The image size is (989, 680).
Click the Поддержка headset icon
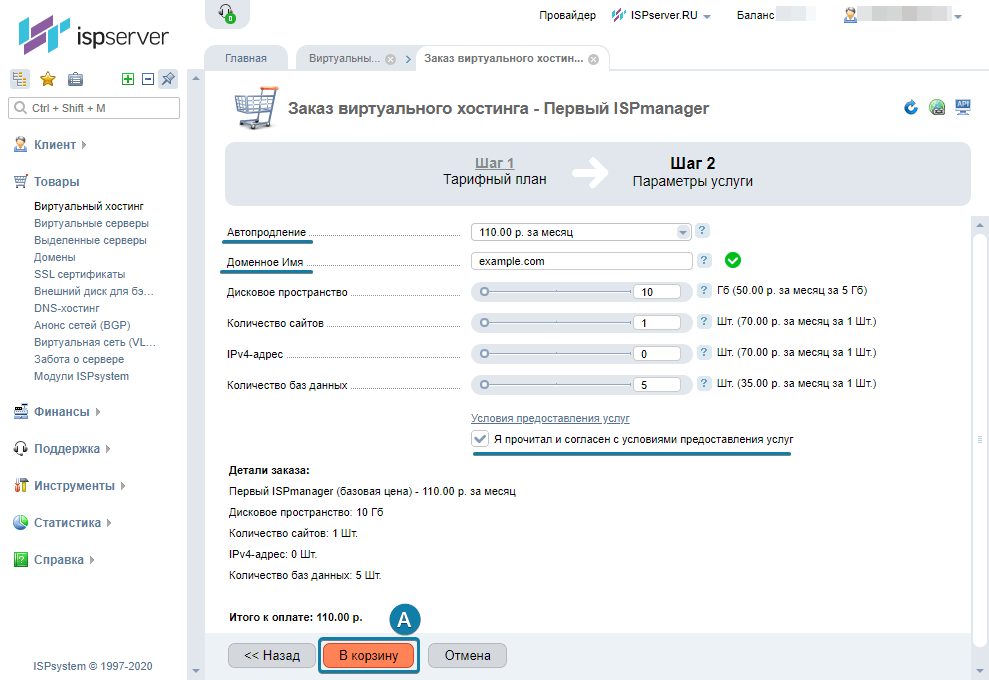21,448
